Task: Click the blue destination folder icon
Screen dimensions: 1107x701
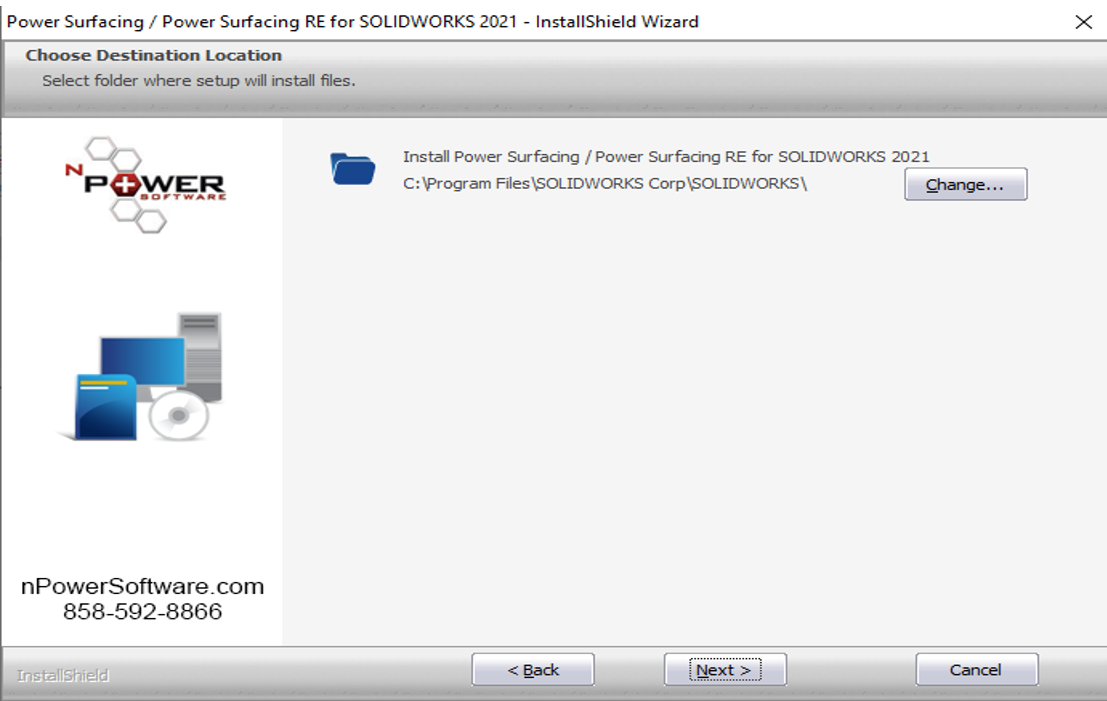Action: (x=352, y=169)
